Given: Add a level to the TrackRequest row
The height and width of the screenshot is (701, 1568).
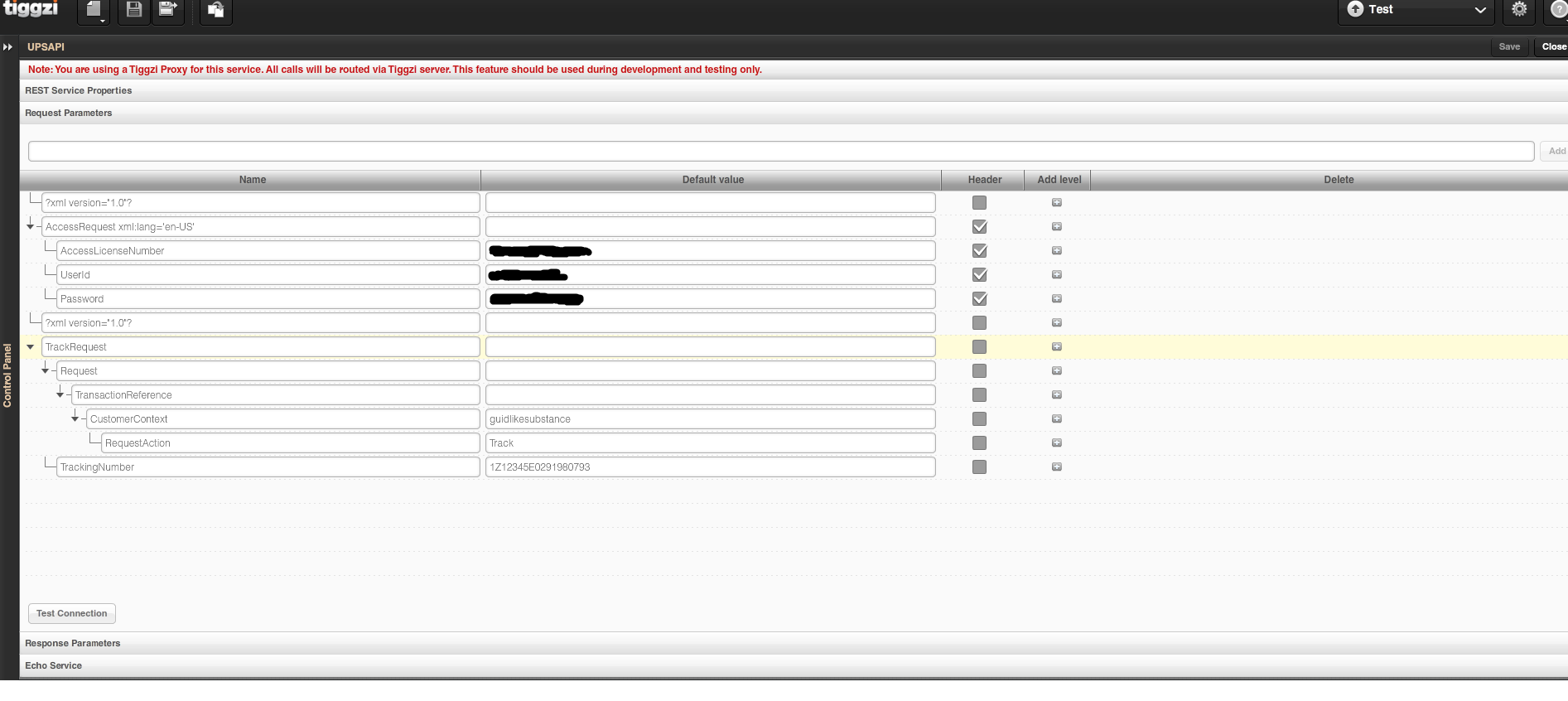Looking at the screenshot, I should pos(1057,347).
